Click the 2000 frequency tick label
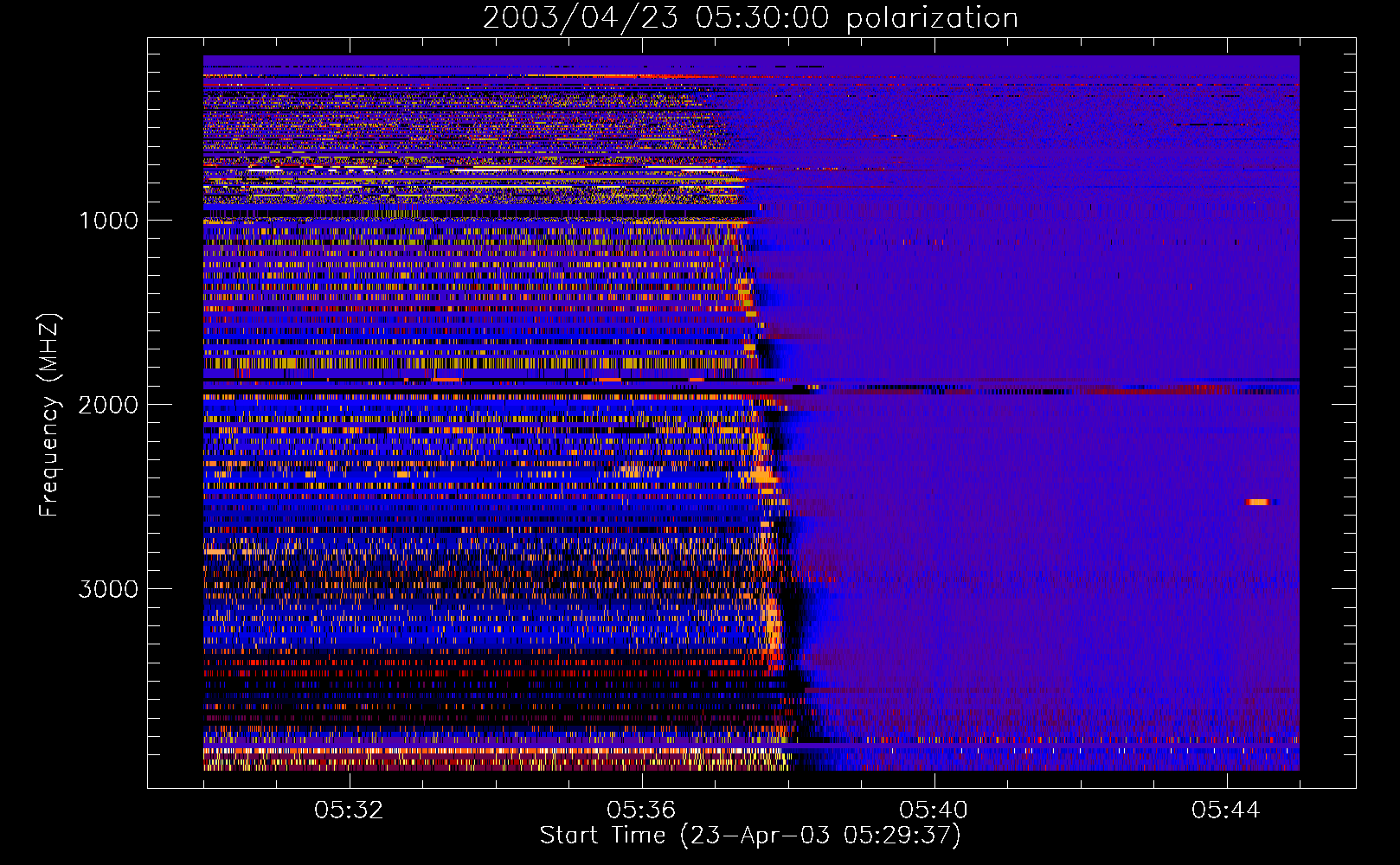This screenshot has height=865, width=1400. tap(109, 405)
